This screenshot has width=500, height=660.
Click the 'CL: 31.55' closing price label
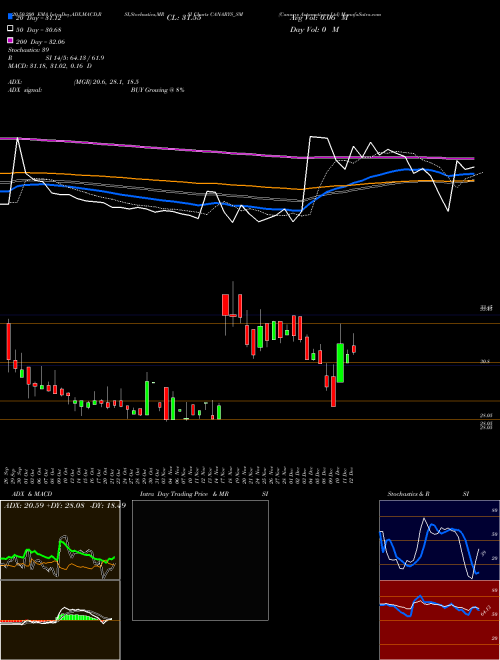[184, 18]
